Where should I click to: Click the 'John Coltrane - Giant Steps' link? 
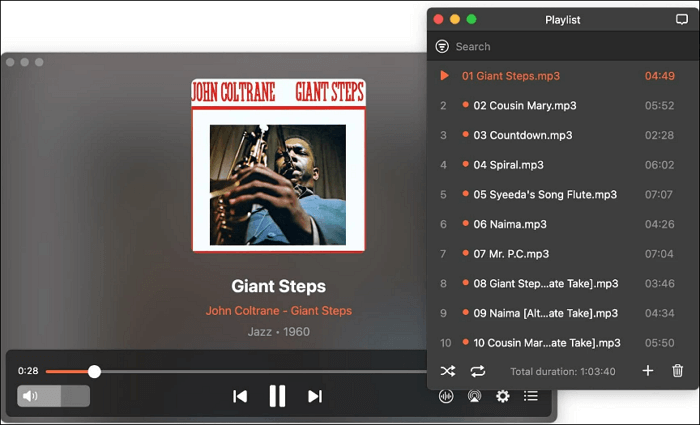(x=279, y=311)
